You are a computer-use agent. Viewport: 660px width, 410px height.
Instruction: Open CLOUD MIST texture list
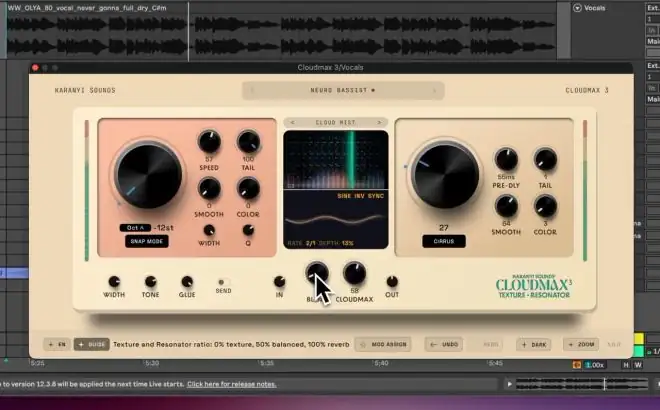click(x=335, y=122)
